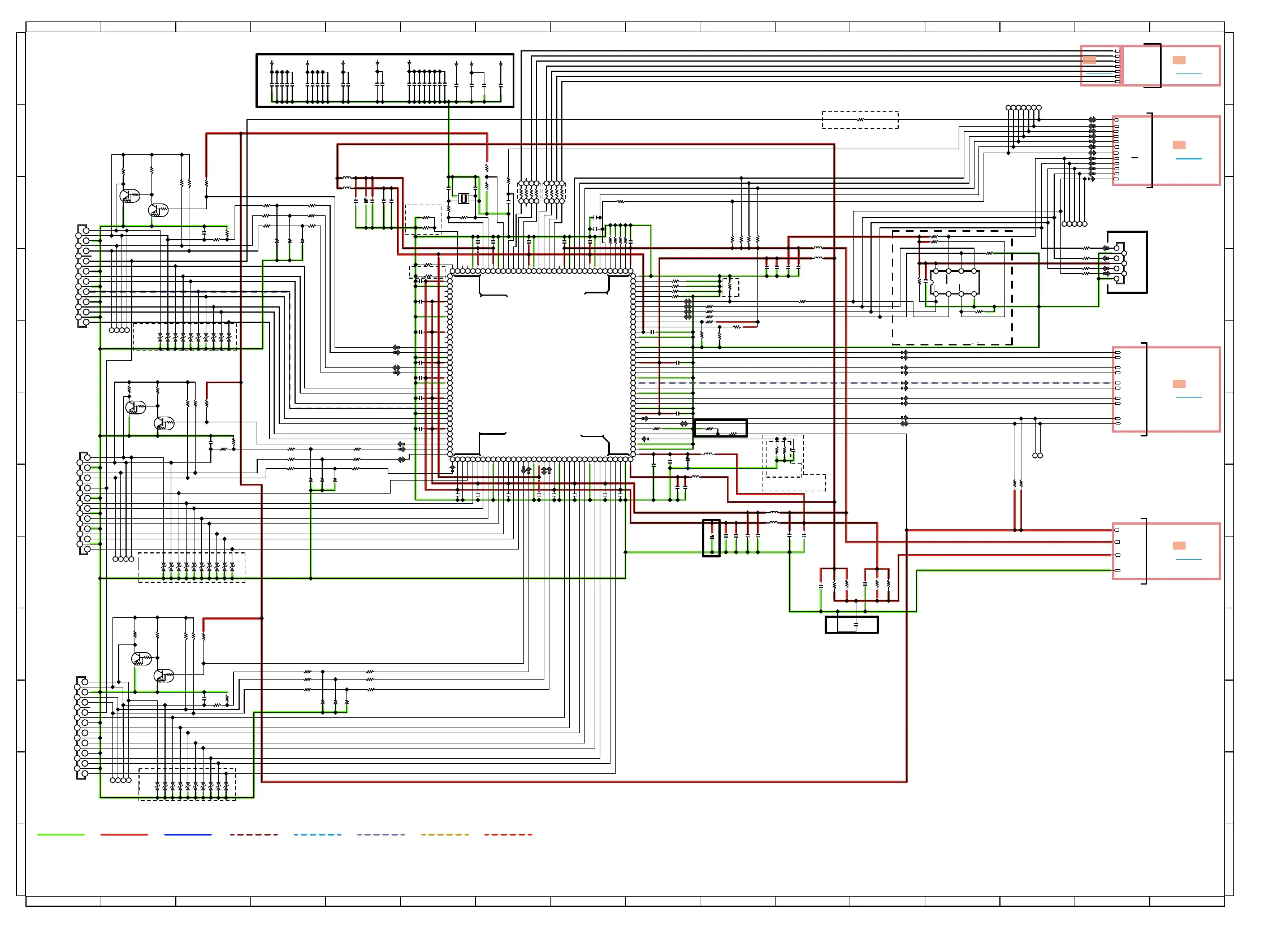
Task: Click the solid blue legend line
Action: tap(188, 834)
